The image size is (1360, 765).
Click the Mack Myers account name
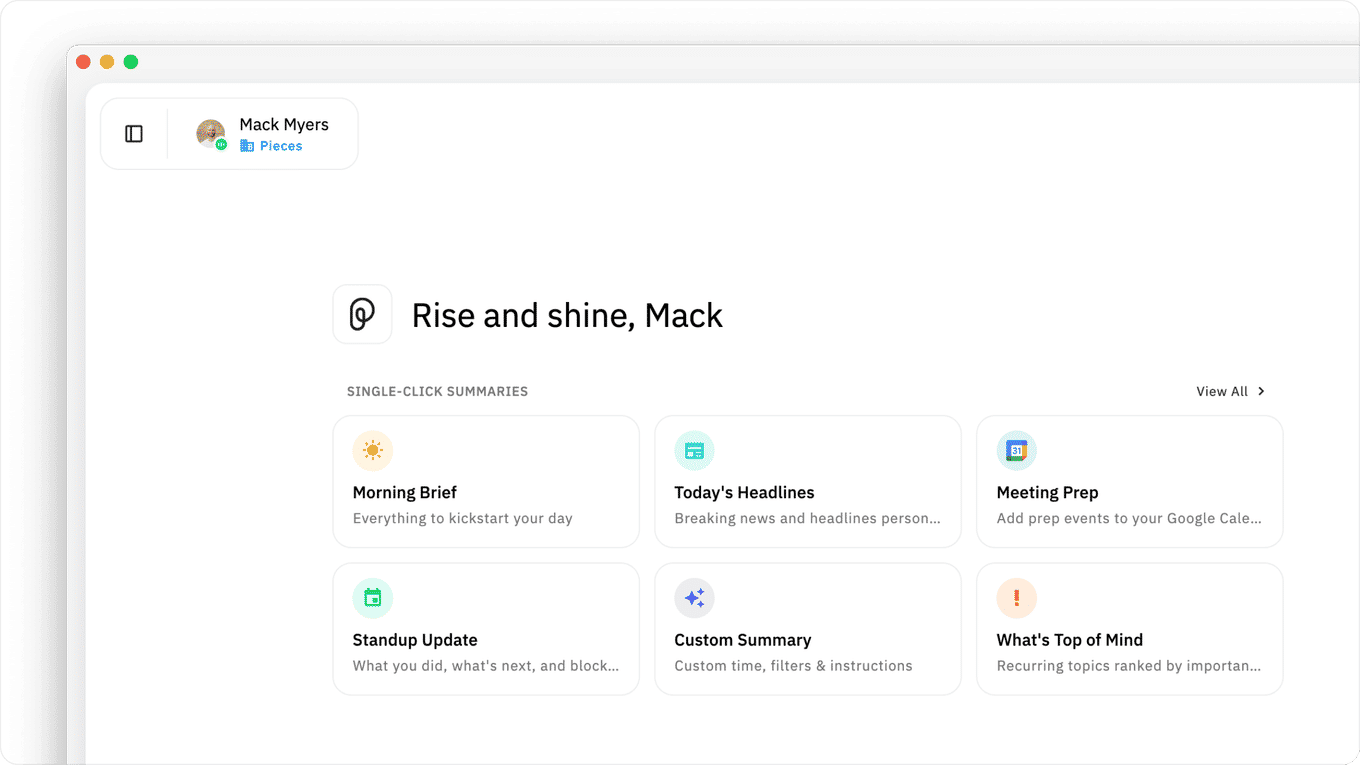pyautogui.click(x=284, y=125)
